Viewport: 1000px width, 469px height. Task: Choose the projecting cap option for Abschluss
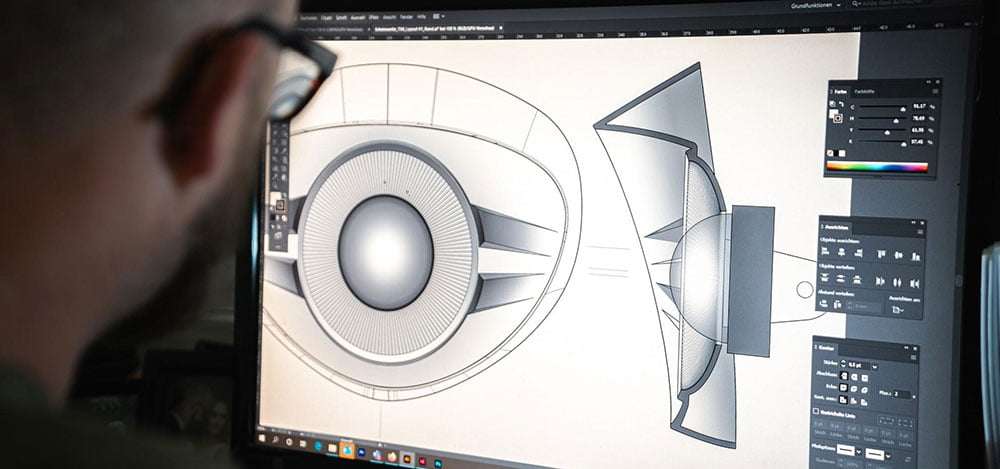[864, 378]
